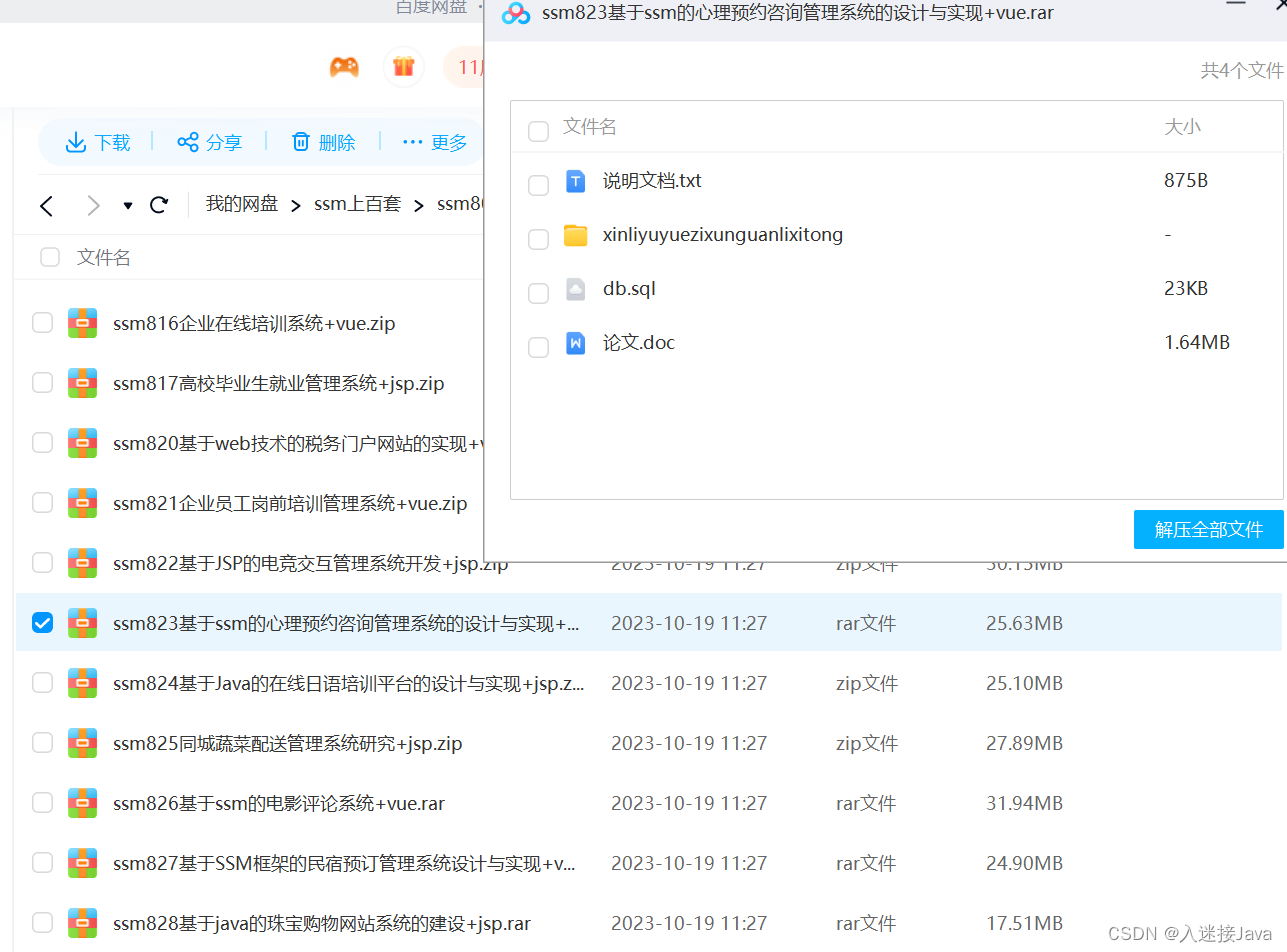Open ssm817高校毕业生就业管理系统+jsp.zip
Image resolution: width=1287 pixels, height=952 pixels.
(x=279, y=383)
